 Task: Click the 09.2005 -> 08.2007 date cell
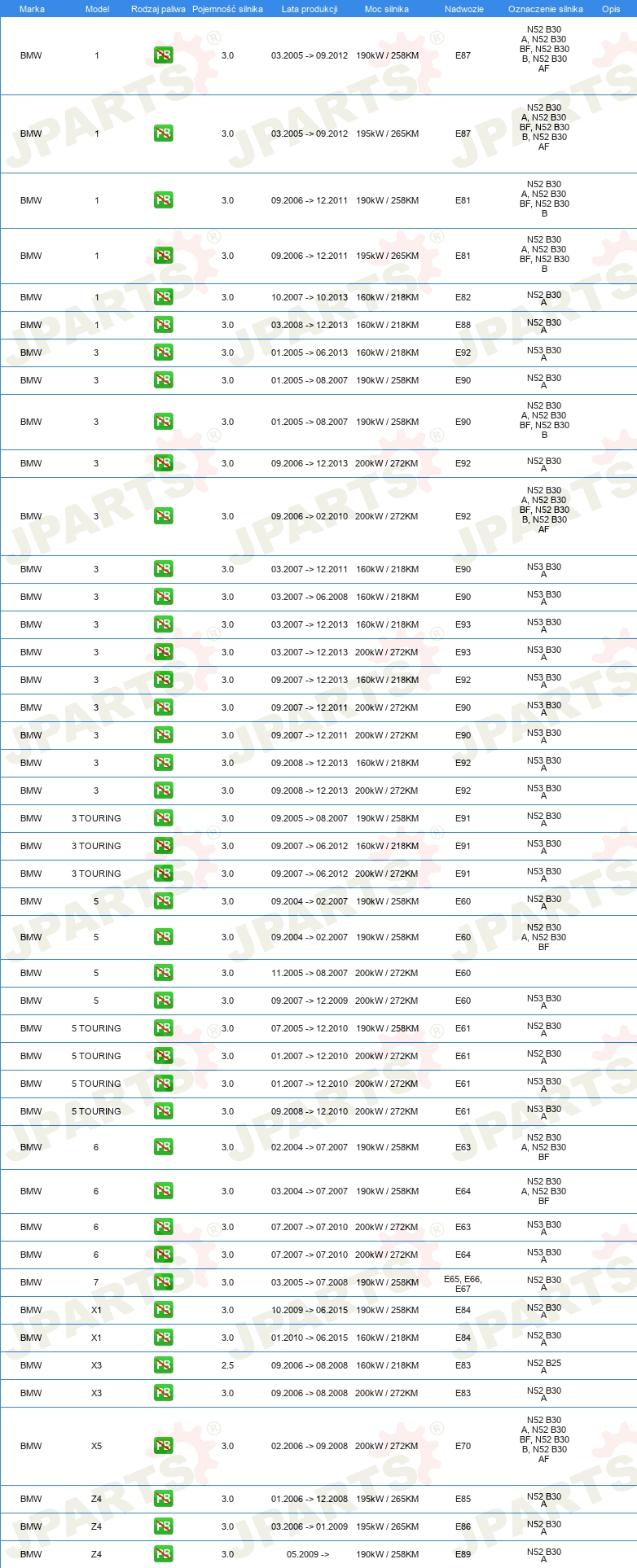pyautogui.click(x=310, y=818)
